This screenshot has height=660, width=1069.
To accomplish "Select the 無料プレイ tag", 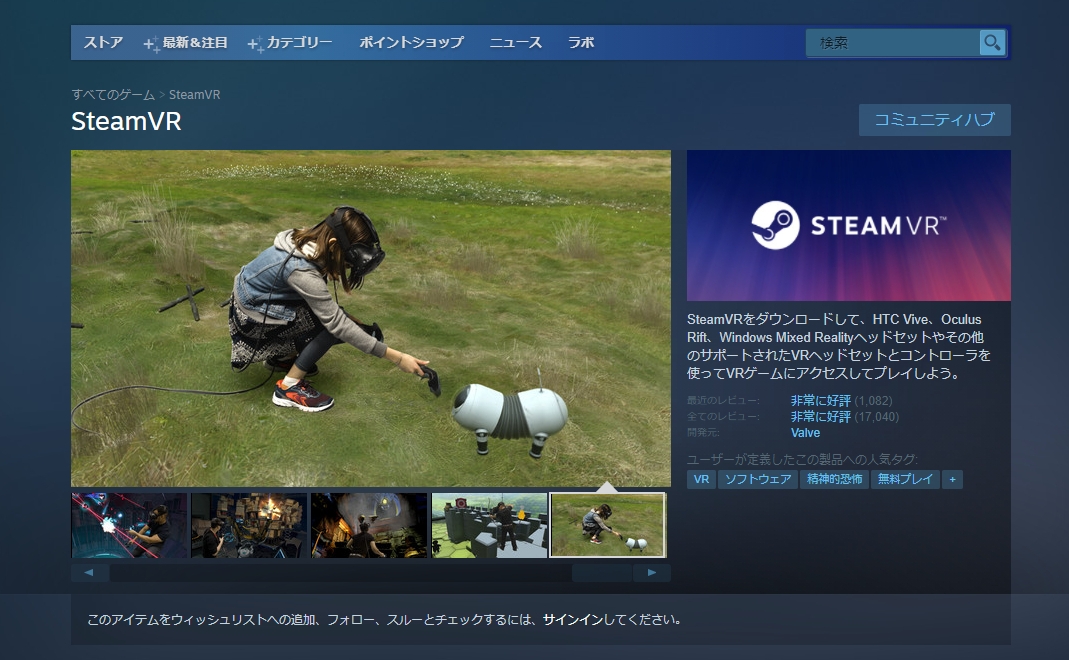I will (905, 479).
